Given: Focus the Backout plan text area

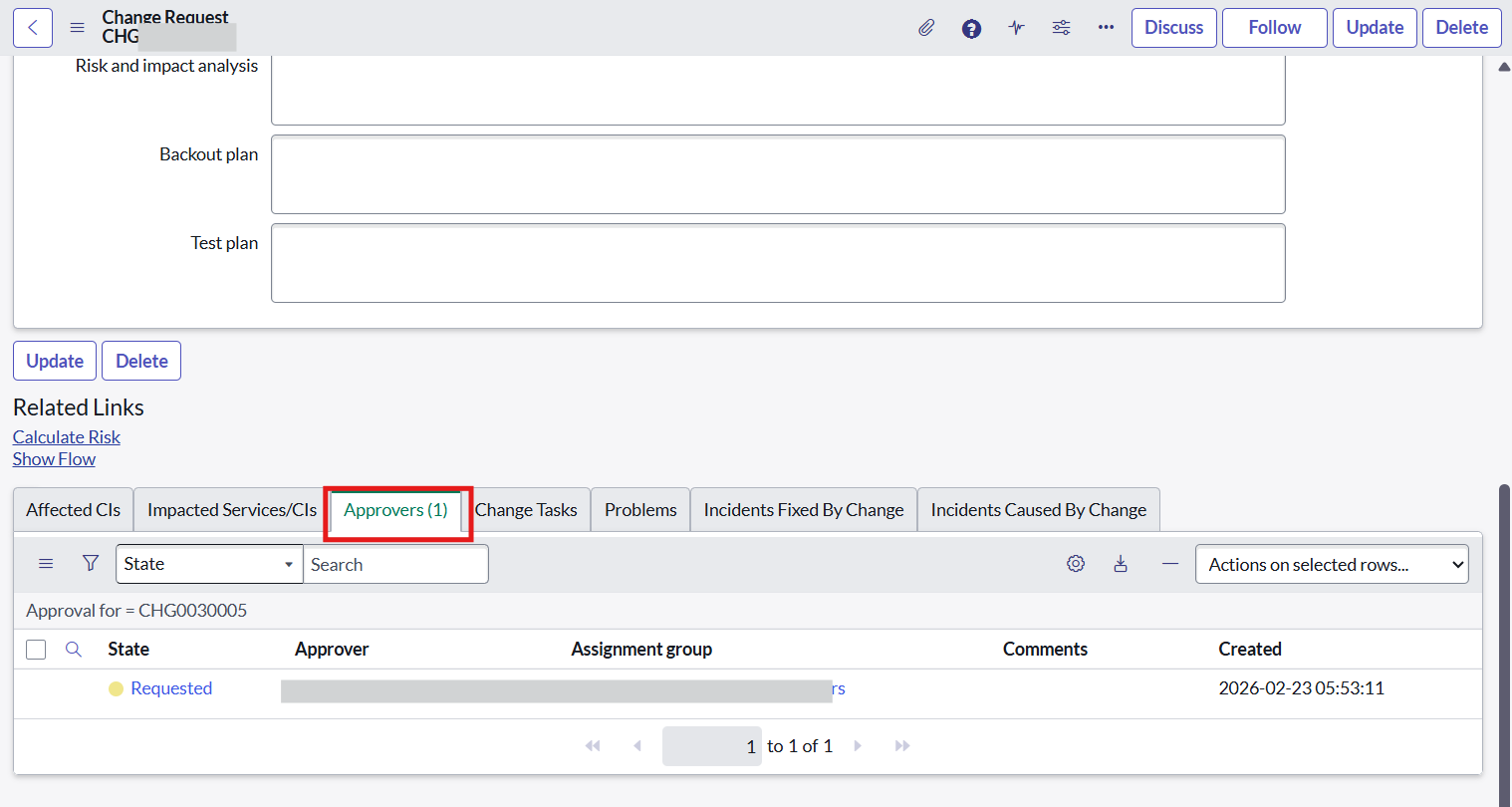Looking at the screenshot, I should (778, 174).
